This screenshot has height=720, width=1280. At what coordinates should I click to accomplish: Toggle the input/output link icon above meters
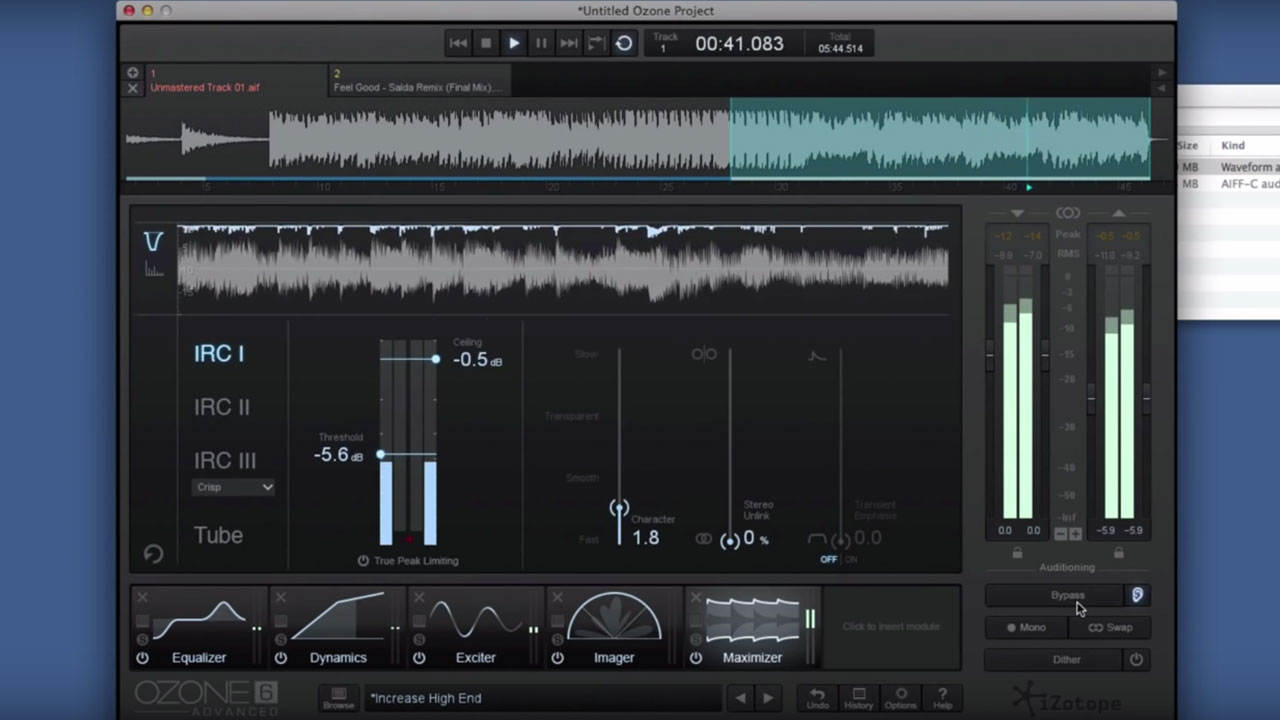(x=1068, y=213)
